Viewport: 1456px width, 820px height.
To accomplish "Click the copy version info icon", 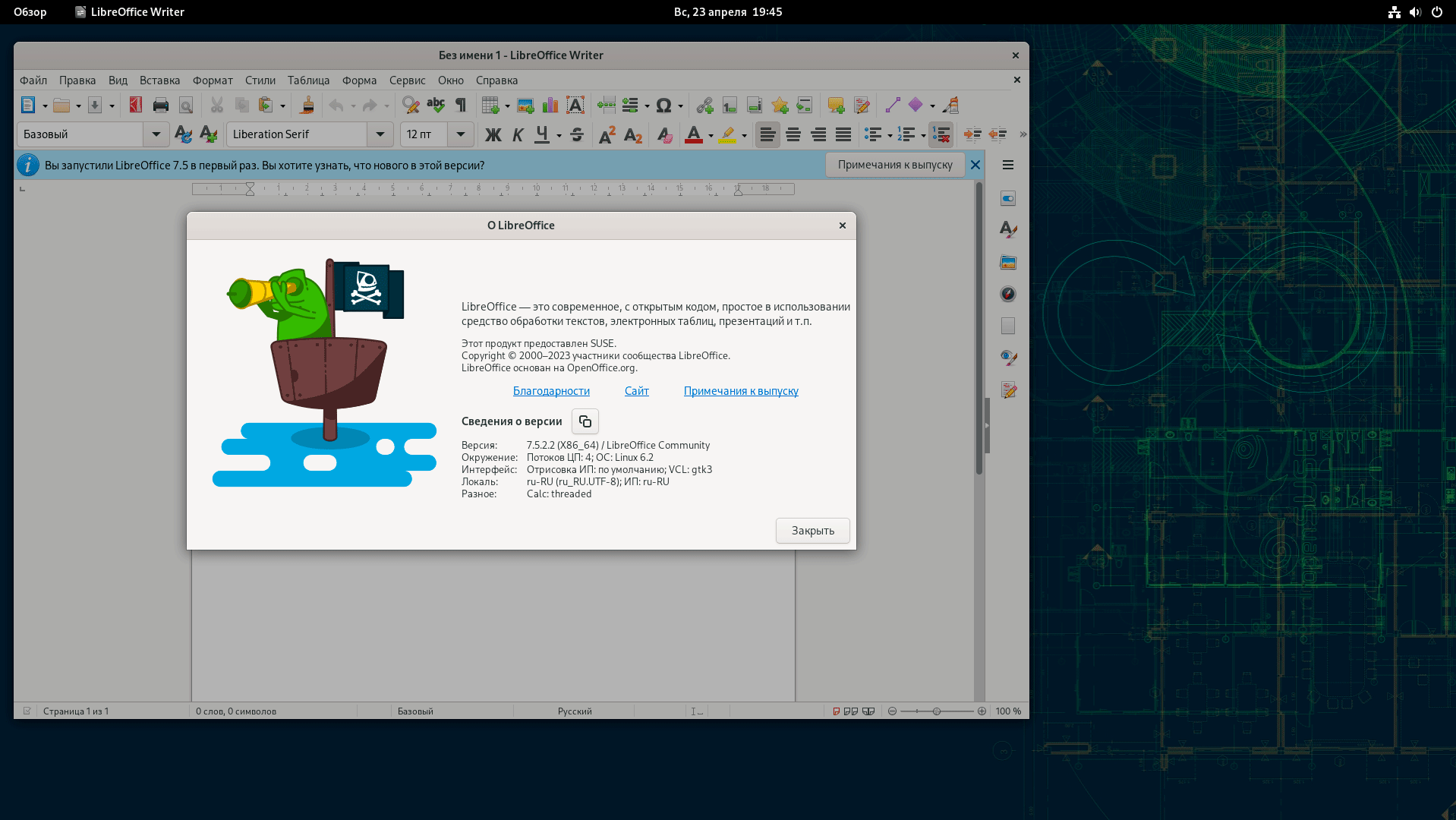I will [x=585, y=421].
